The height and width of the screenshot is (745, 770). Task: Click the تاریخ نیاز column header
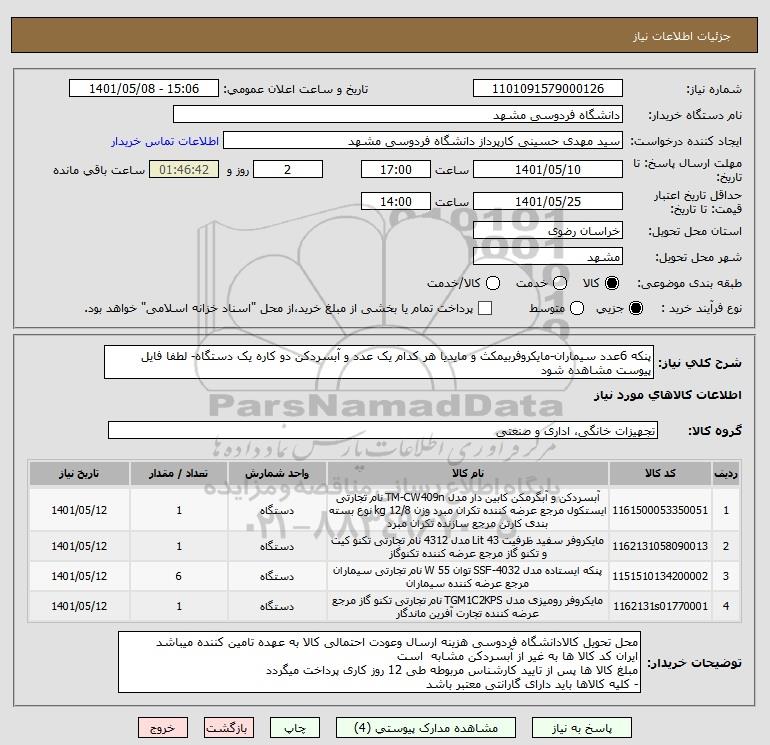79,474
